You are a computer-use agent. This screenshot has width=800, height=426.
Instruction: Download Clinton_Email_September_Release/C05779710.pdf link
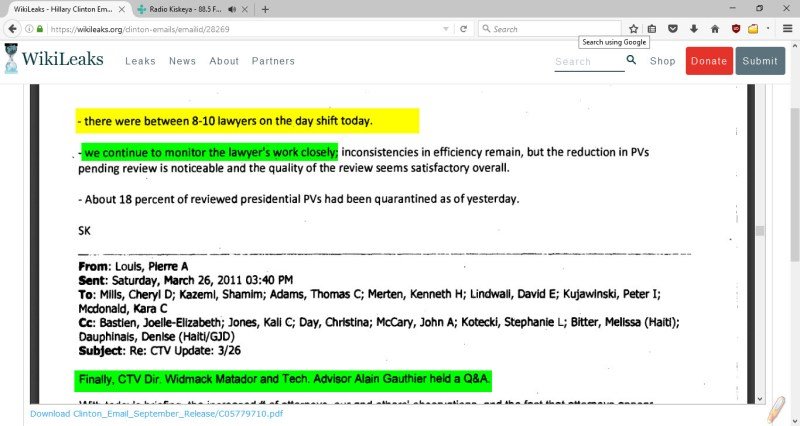click(x=156, y=414)
